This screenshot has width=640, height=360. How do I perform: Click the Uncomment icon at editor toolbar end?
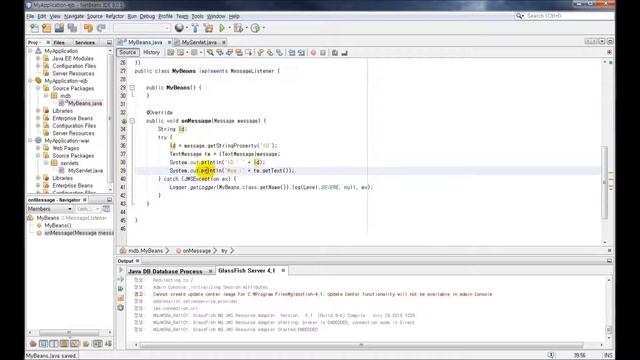click(x=344, y=53)
